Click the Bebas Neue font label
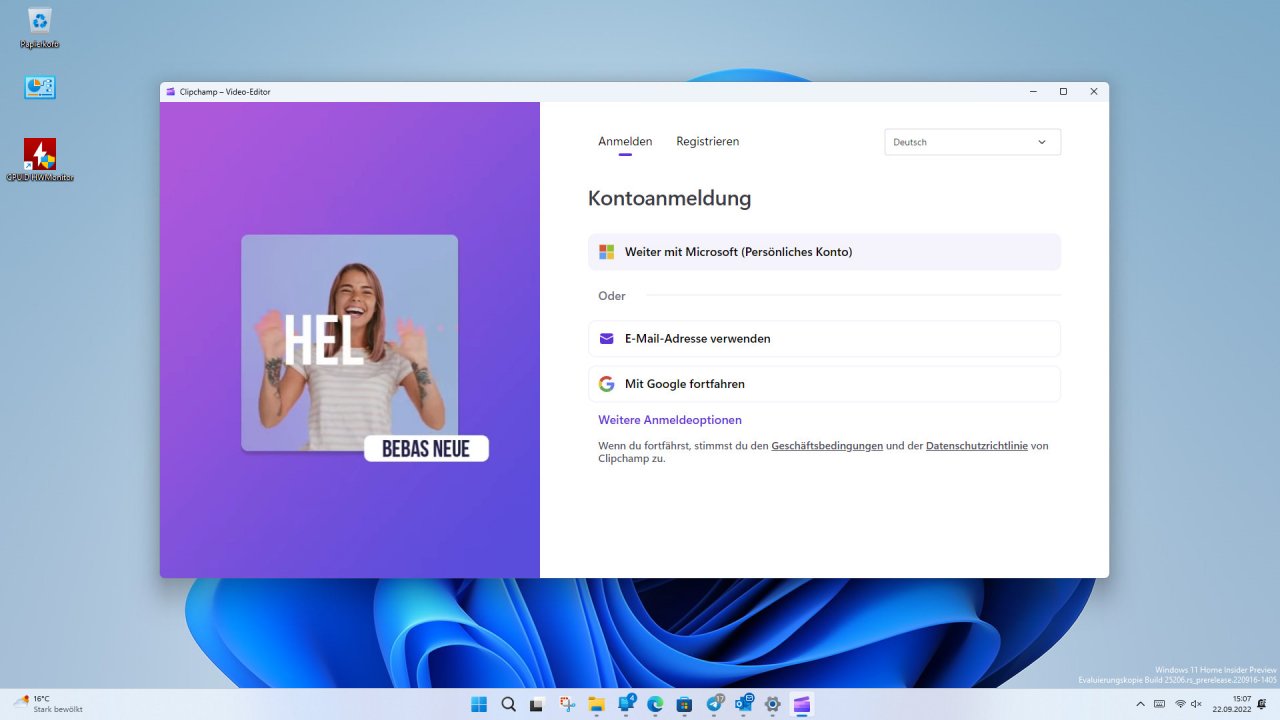The image size is (1280, 720). tap(426, 449)
